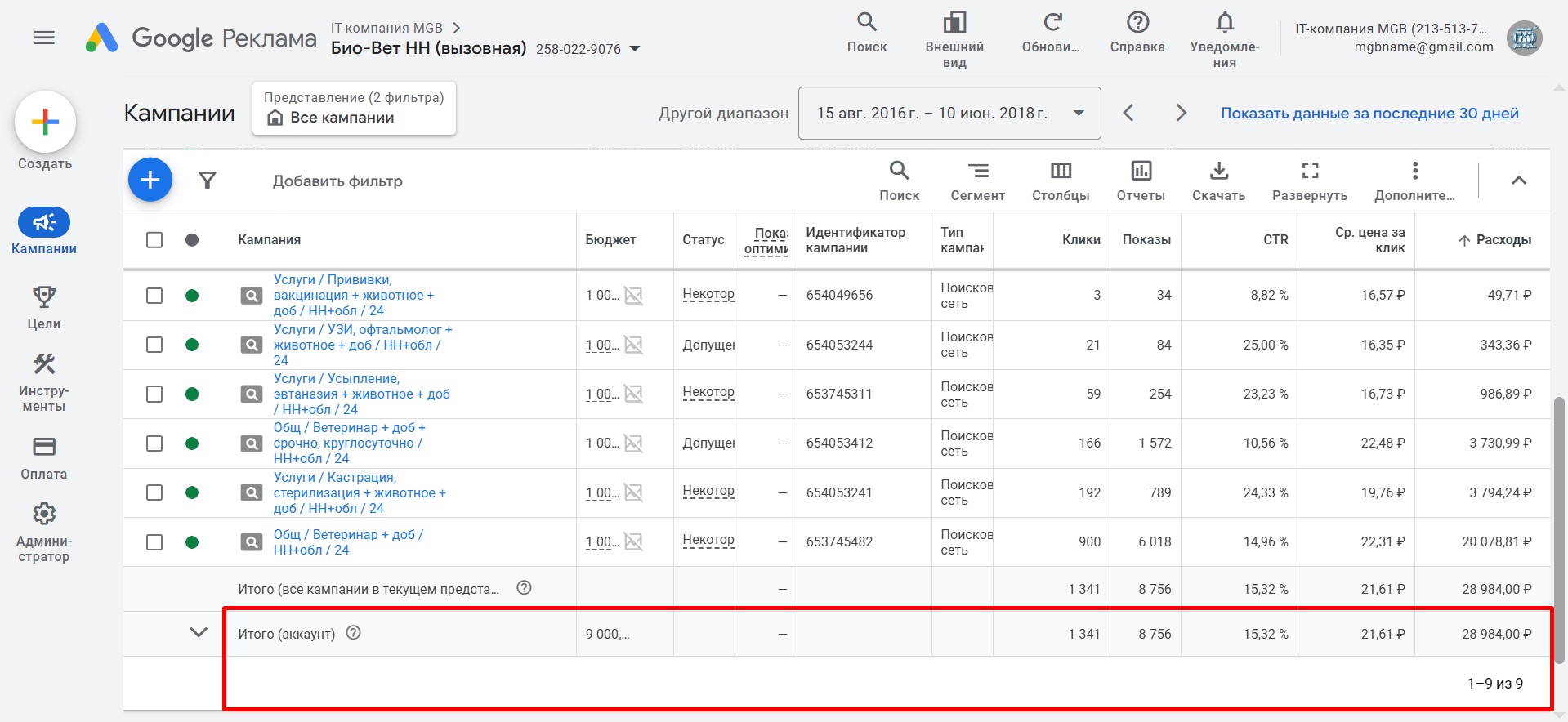Sort by the Показы column header
Viewport: 1568px width, 722px height.
tap(1146, 240)
